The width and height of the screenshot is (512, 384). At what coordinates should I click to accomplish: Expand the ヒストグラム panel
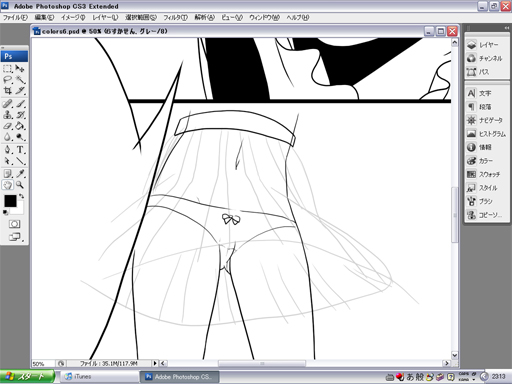tap(487, 134)
